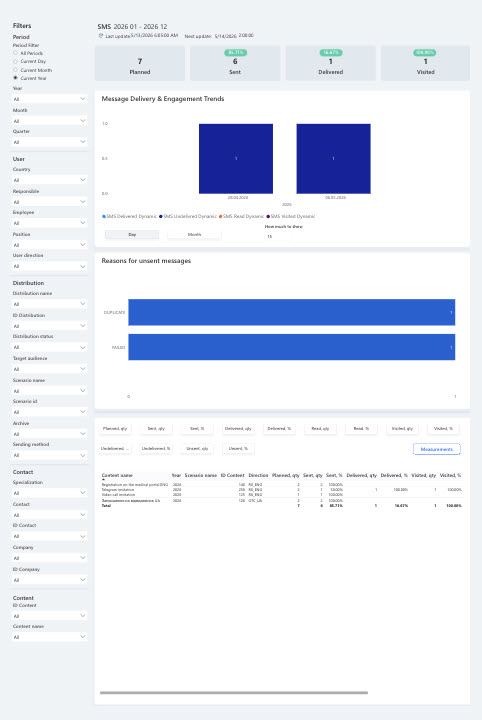Click the SMS Undelivered Dynamic legend marker
482x720 pixels.
161,216
